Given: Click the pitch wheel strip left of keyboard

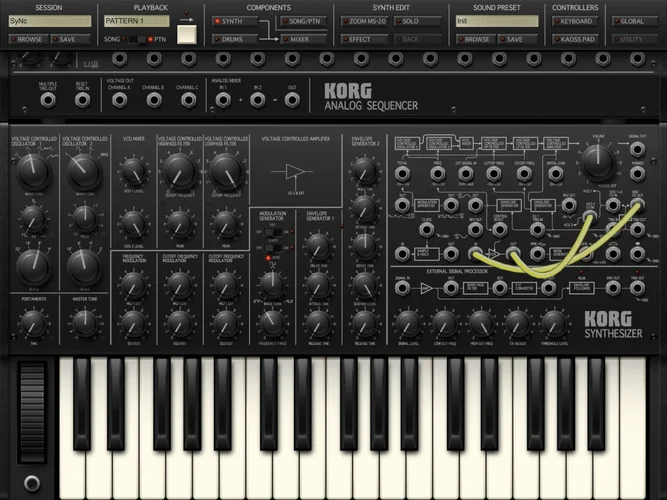Looking at the screenshot, I should click(x=32, y=412).
